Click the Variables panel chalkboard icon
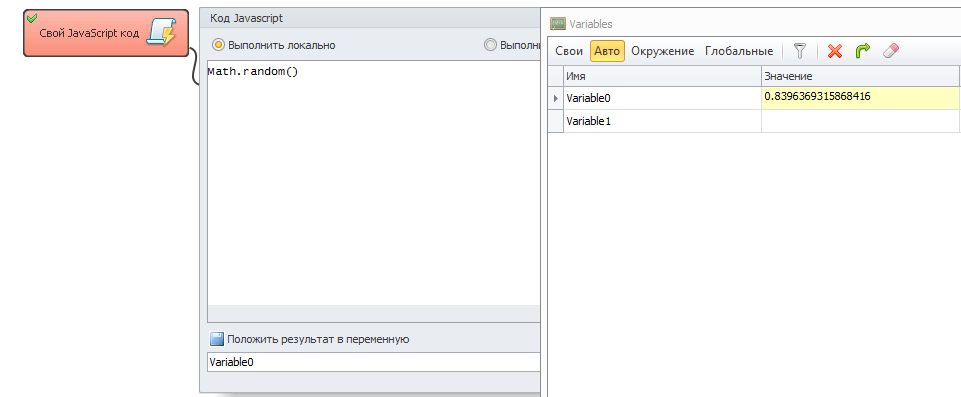Image resolution: width=961 pixels, height=397 pixels. tap(558, 24)
